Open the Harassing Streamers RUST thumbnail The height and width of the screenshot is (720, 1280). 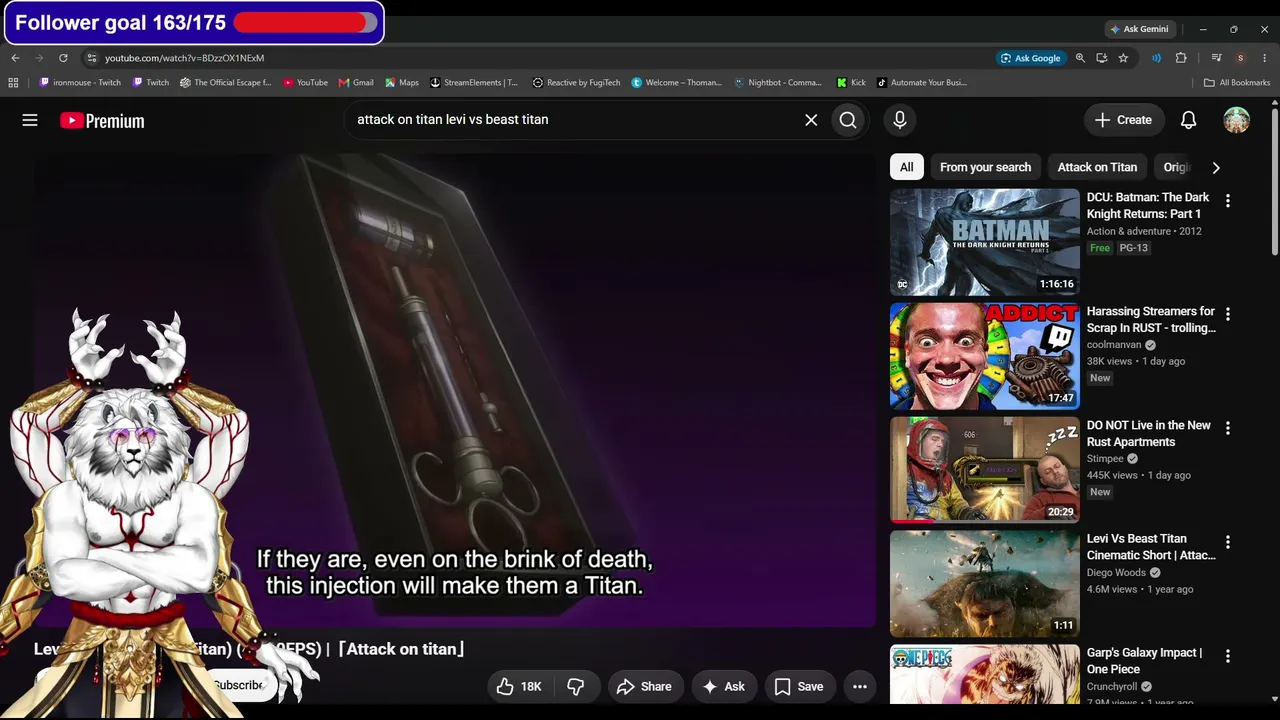pyautogui.click(x=985, y=356)
